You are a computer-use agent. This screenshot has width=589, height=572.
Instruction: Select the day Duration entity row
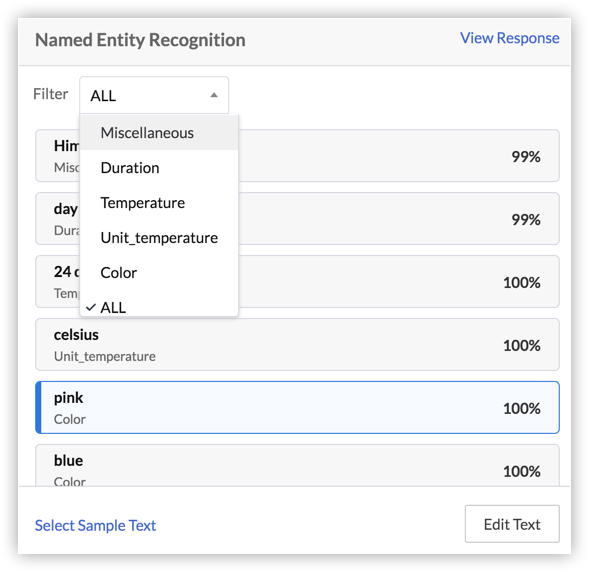click(x=297, y=218)
